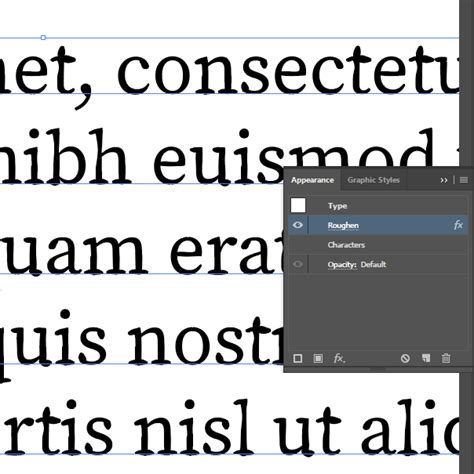
Task: Select the Characters row
Action: click(378, 245)
